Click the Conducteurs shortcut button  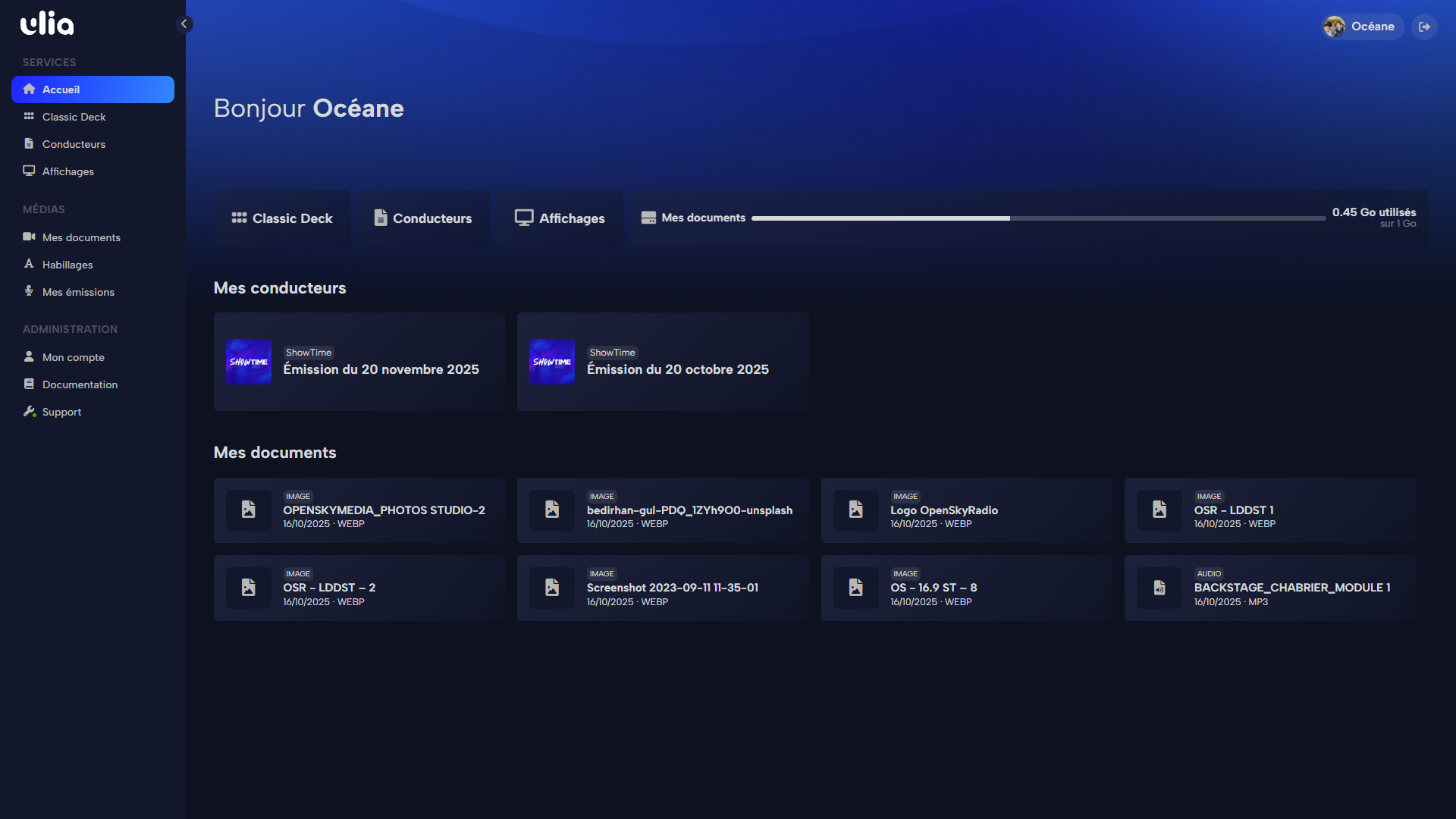coord(423,218)
